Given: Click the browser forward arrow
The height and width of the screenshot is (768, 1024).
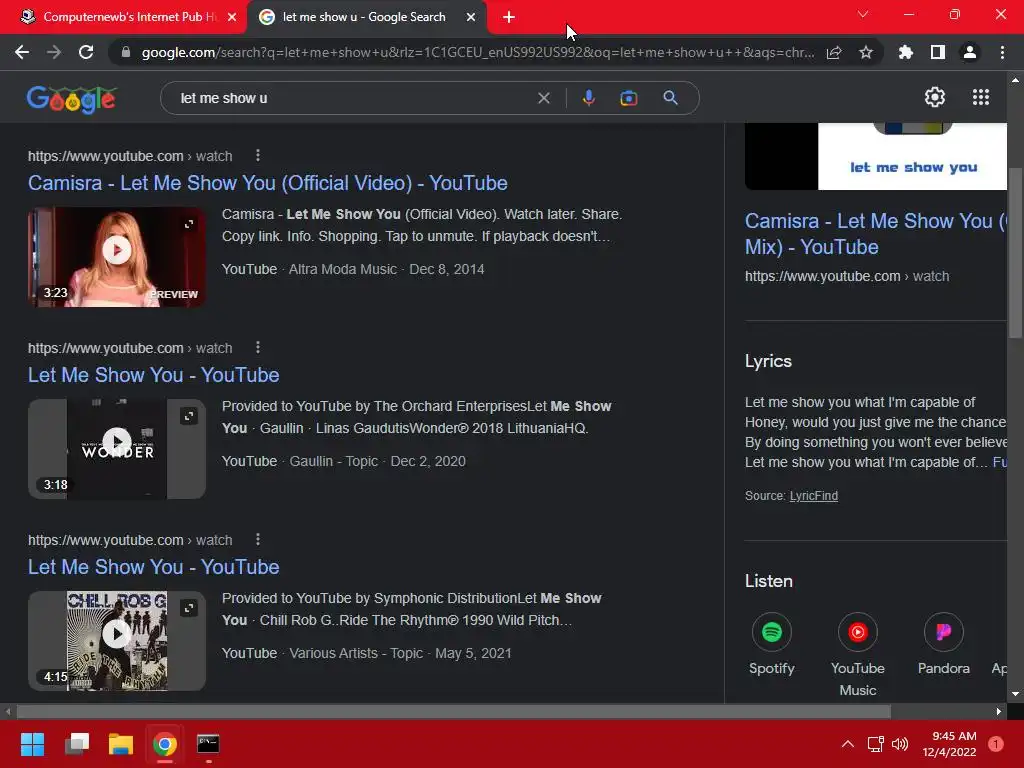Looking at the screenshot, I should coord(54,52).
